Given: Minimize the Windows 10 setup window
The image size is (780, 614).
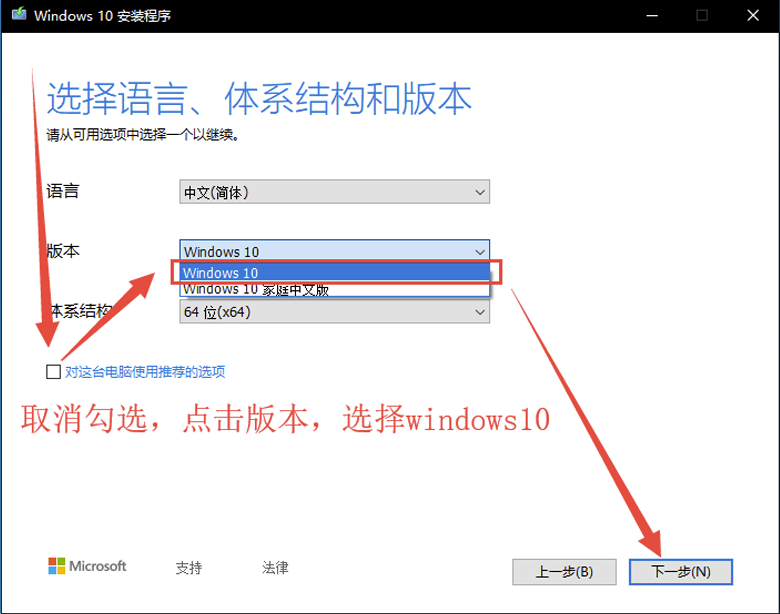Looking at the screenshot, I should (x=653, y=16).
